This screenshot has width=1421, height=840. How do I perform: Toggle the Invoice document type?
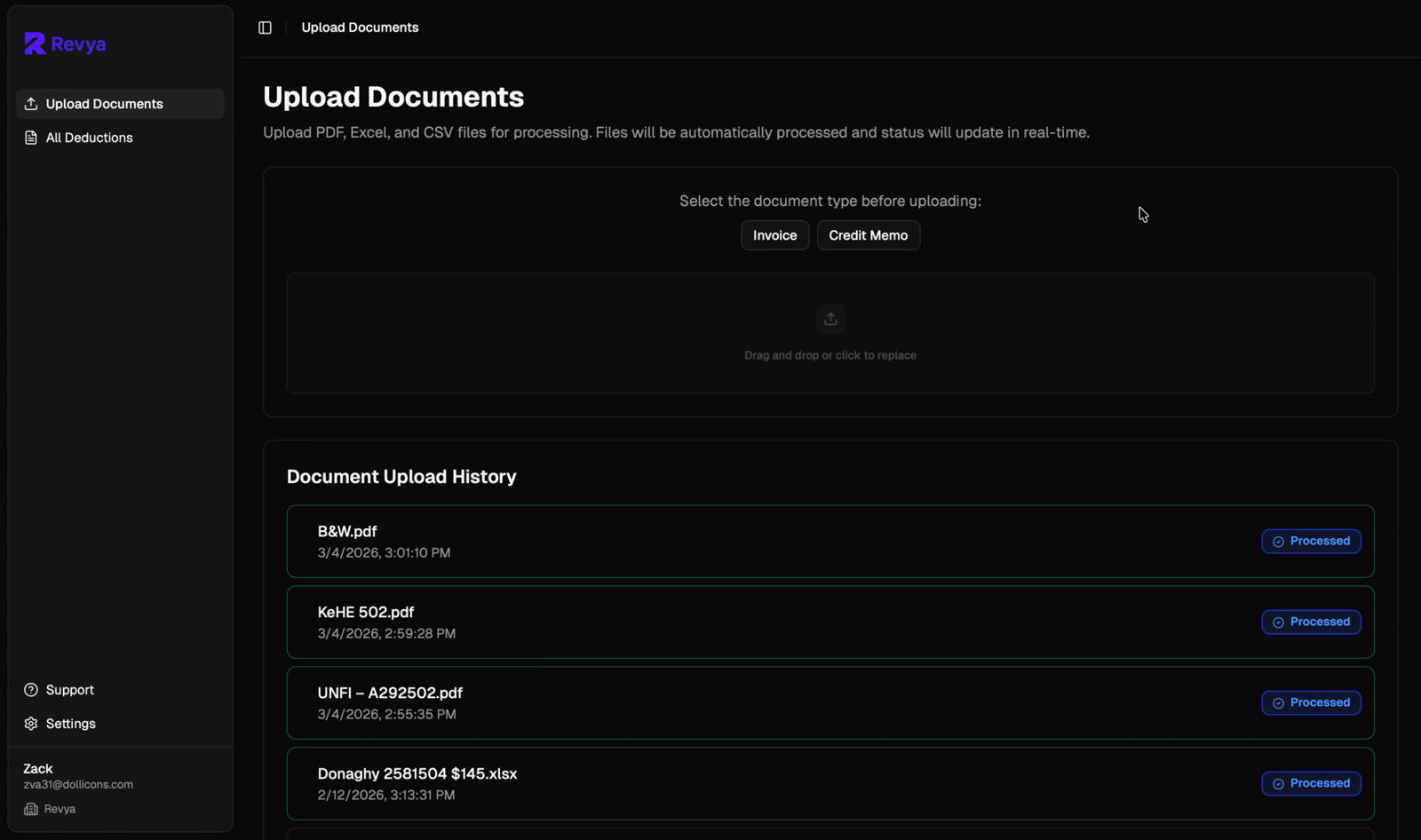774,235
